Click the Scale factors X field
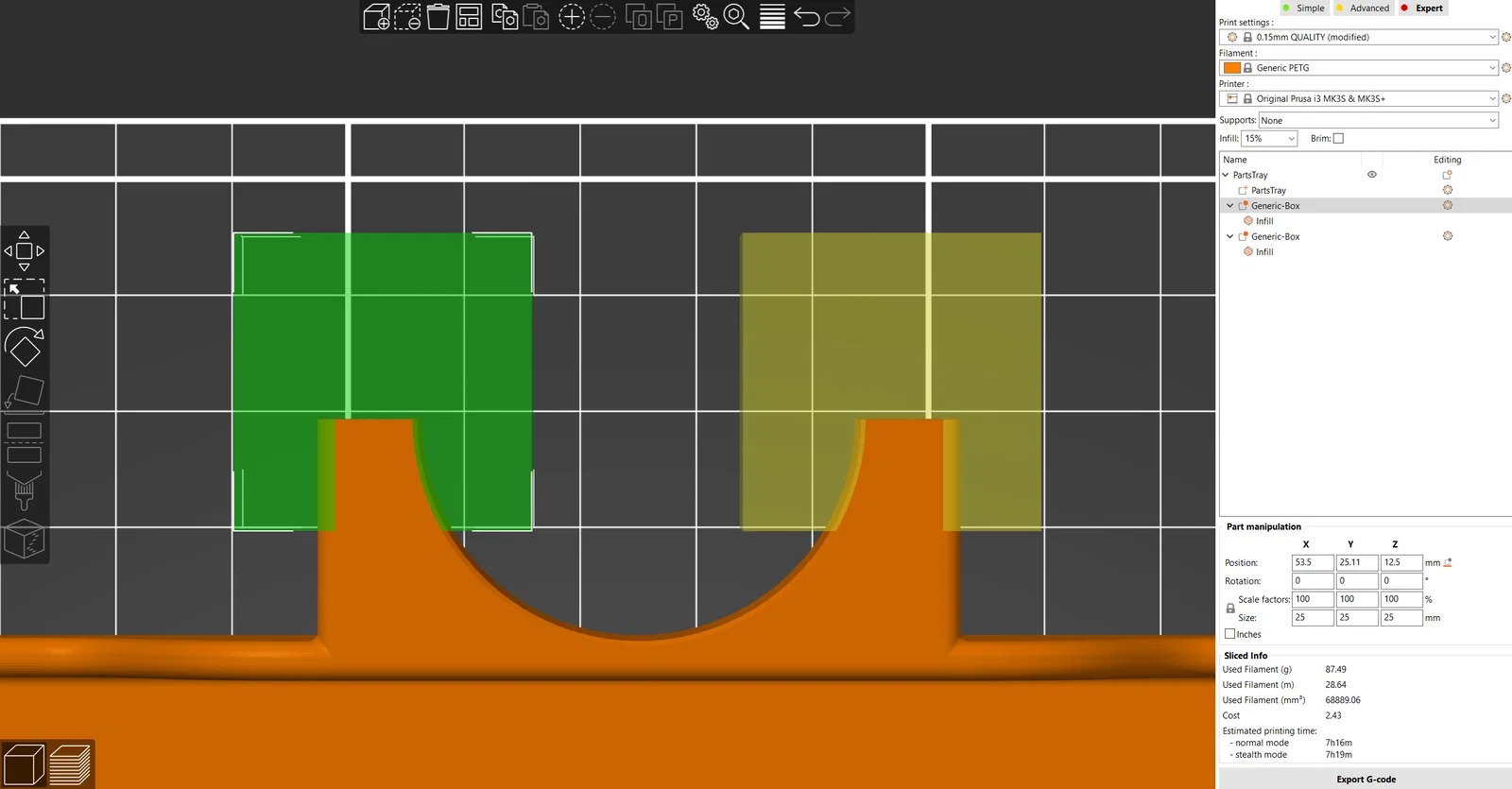The width and height of the screenshot is (1512, 789). pyautogui.click(x=1313, y=599)
